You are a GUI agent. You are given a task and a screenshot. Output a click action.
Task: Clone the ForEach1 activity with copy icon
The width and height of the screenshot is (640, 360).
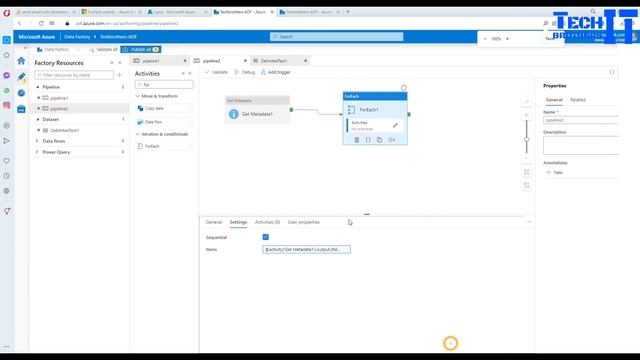380,140
